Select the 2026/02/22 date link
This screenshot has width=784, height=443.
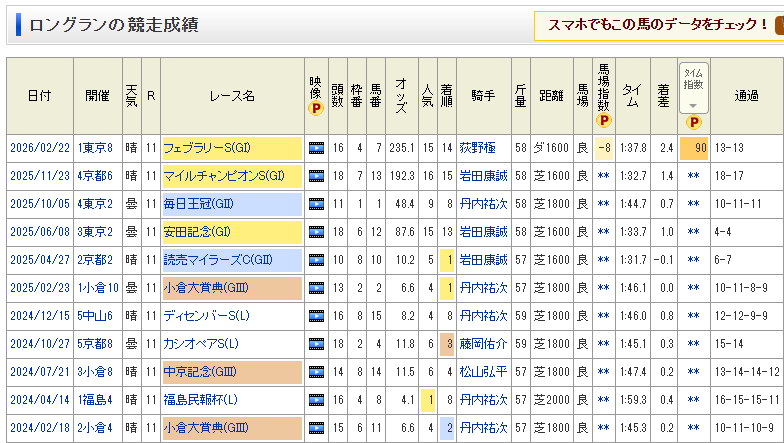pyautogui.click(x=40, y=148)
